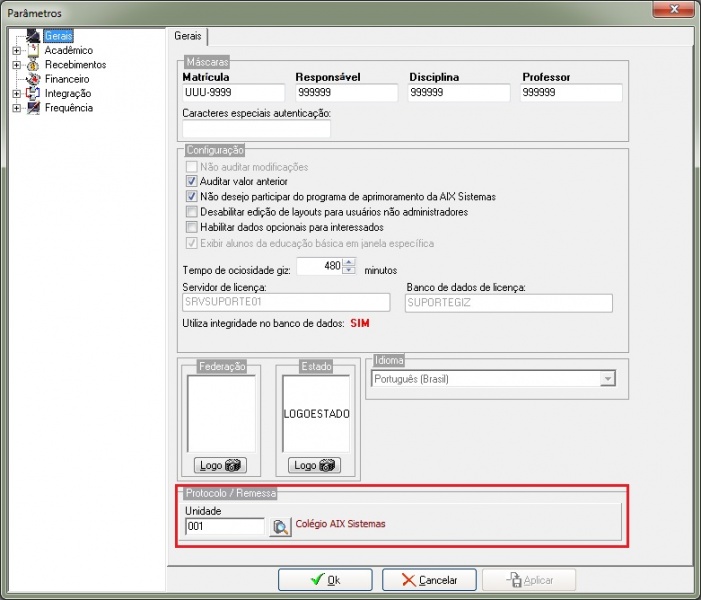Expand the Acadêmico tree node

17,51
